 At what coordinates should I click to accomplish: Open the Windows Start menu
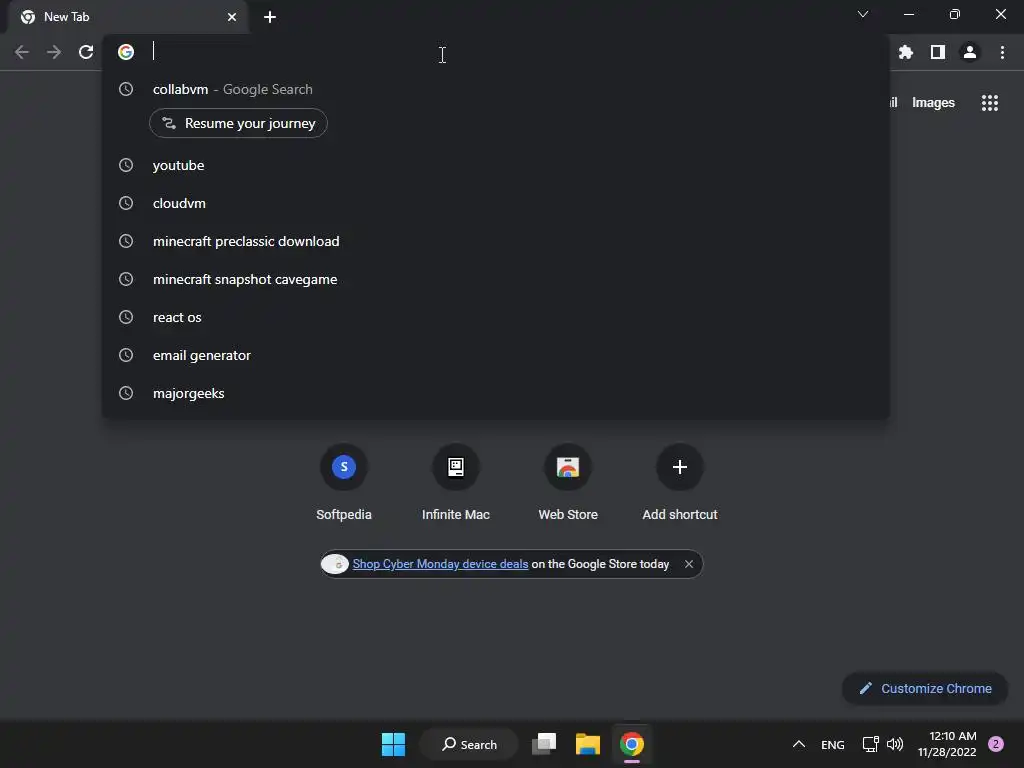393,744
